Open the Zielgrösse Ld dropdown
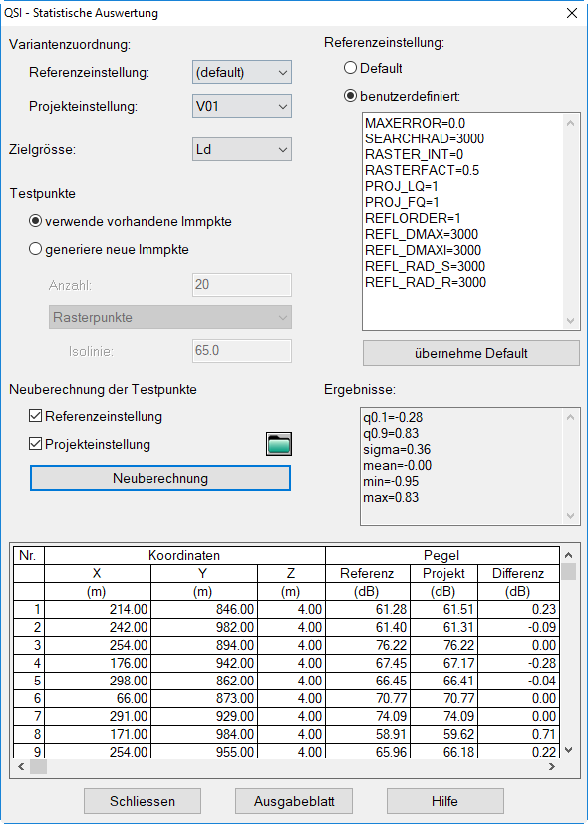 242,149
